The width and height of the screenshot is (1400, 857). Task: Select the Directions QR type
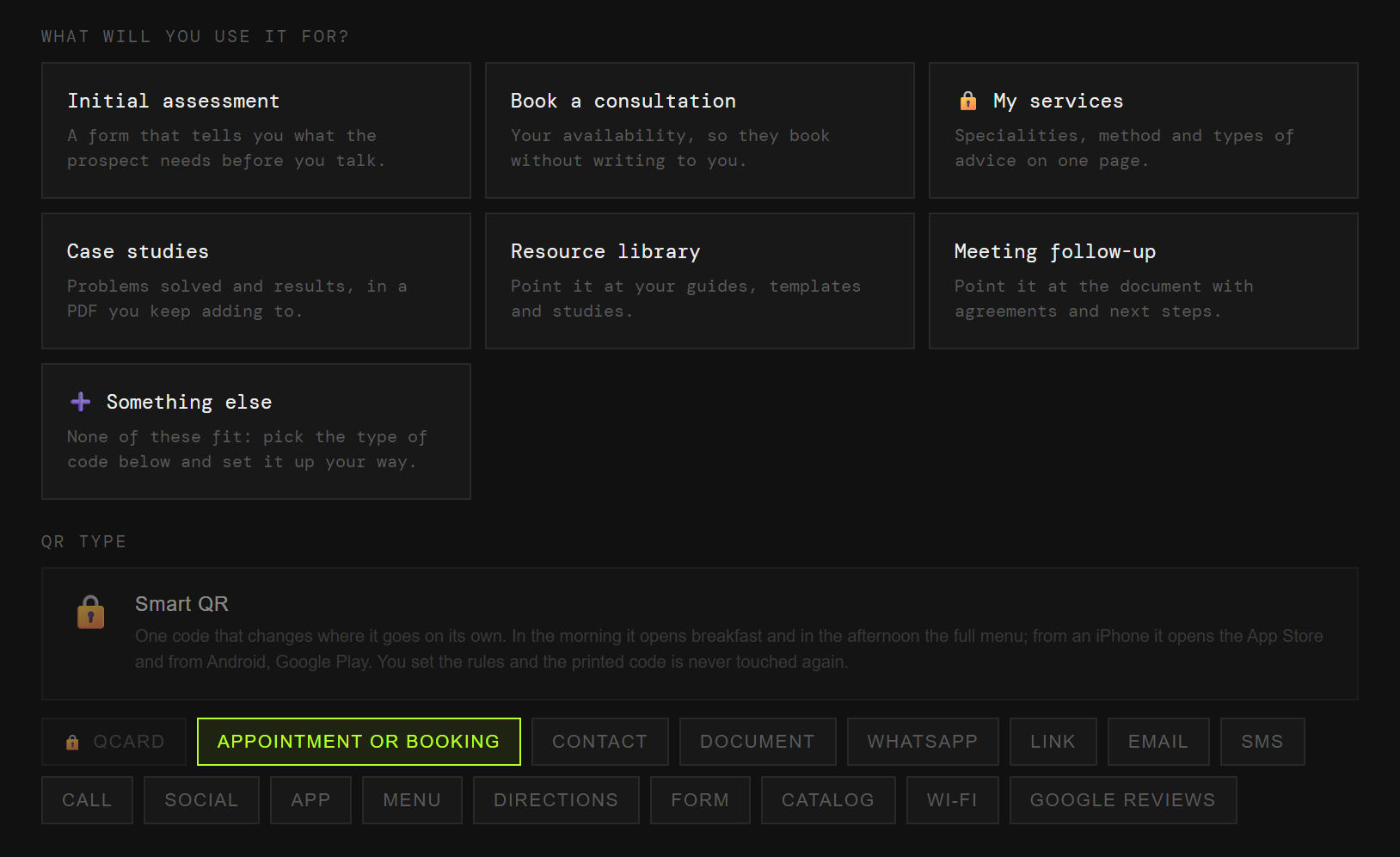pos(556,800)
